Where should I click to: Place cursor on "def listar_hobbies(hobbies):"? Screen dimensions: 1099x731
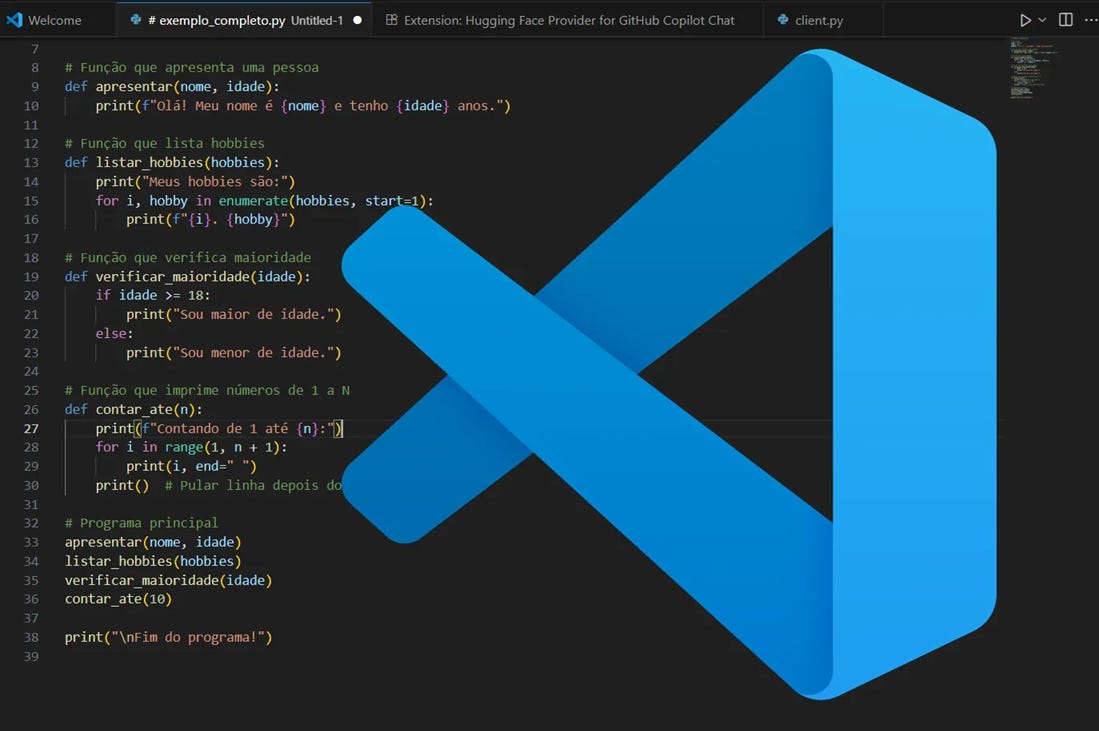point(172,163)
